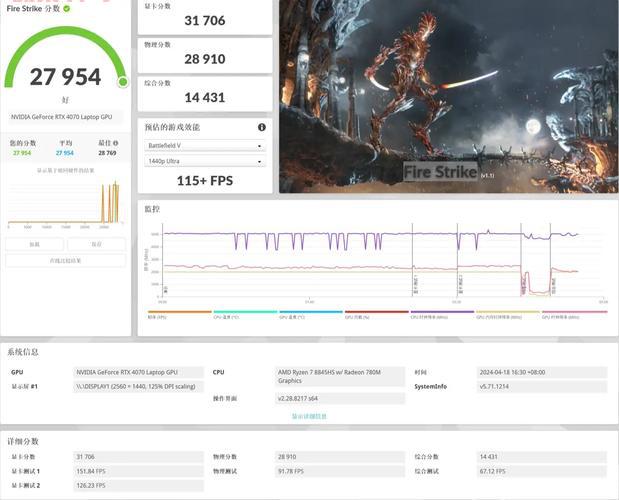Click the info icon in estimated game performance

(x=262, y=127)
